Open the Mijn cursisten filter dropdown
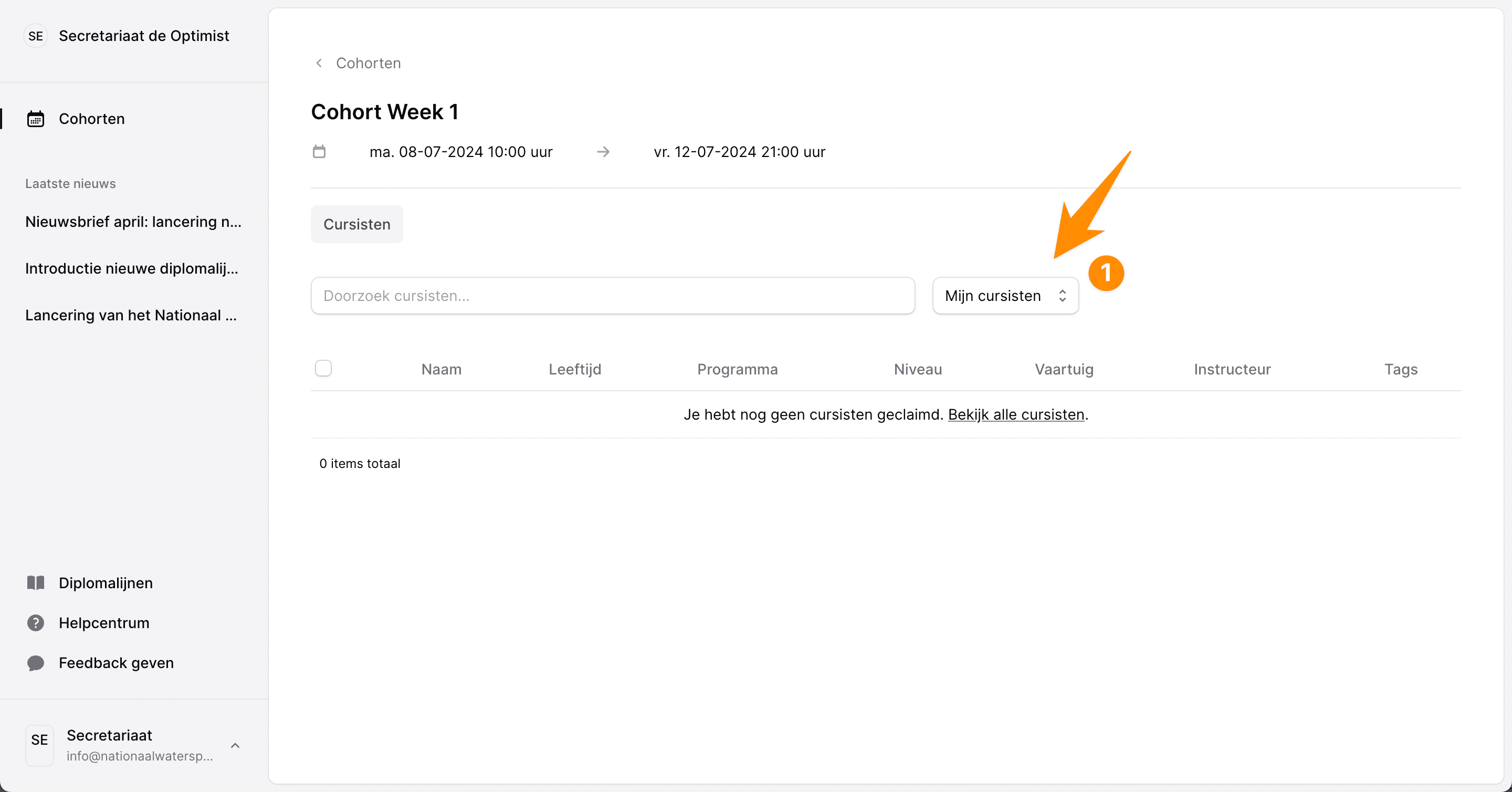 point(1005,295)
